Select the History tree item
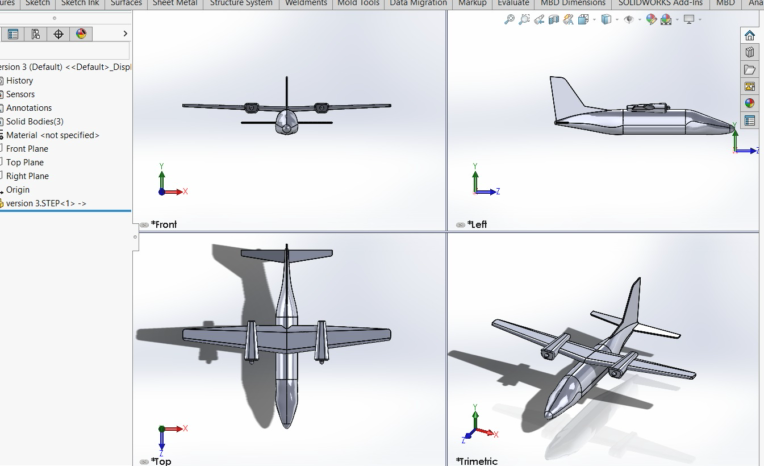The height and width of the screenshot is (466, 764). (x=19, y=80)
